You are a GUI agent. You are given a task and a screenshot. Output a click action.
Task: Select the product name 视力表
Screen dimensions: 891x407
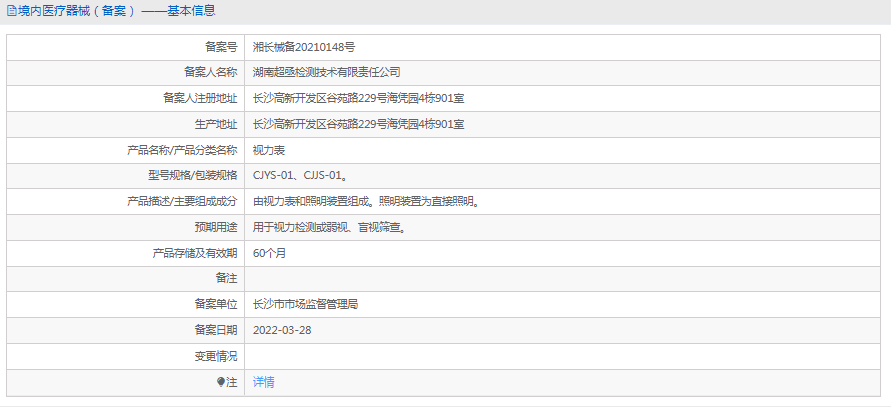[x=269, y=150]
